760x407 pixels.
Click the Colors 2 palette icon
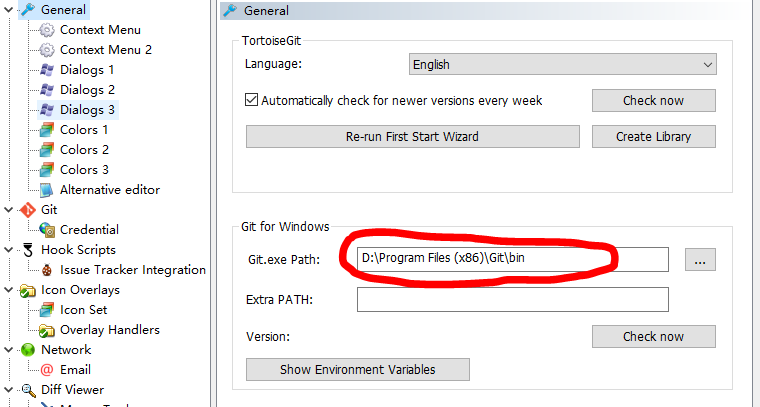47,150
